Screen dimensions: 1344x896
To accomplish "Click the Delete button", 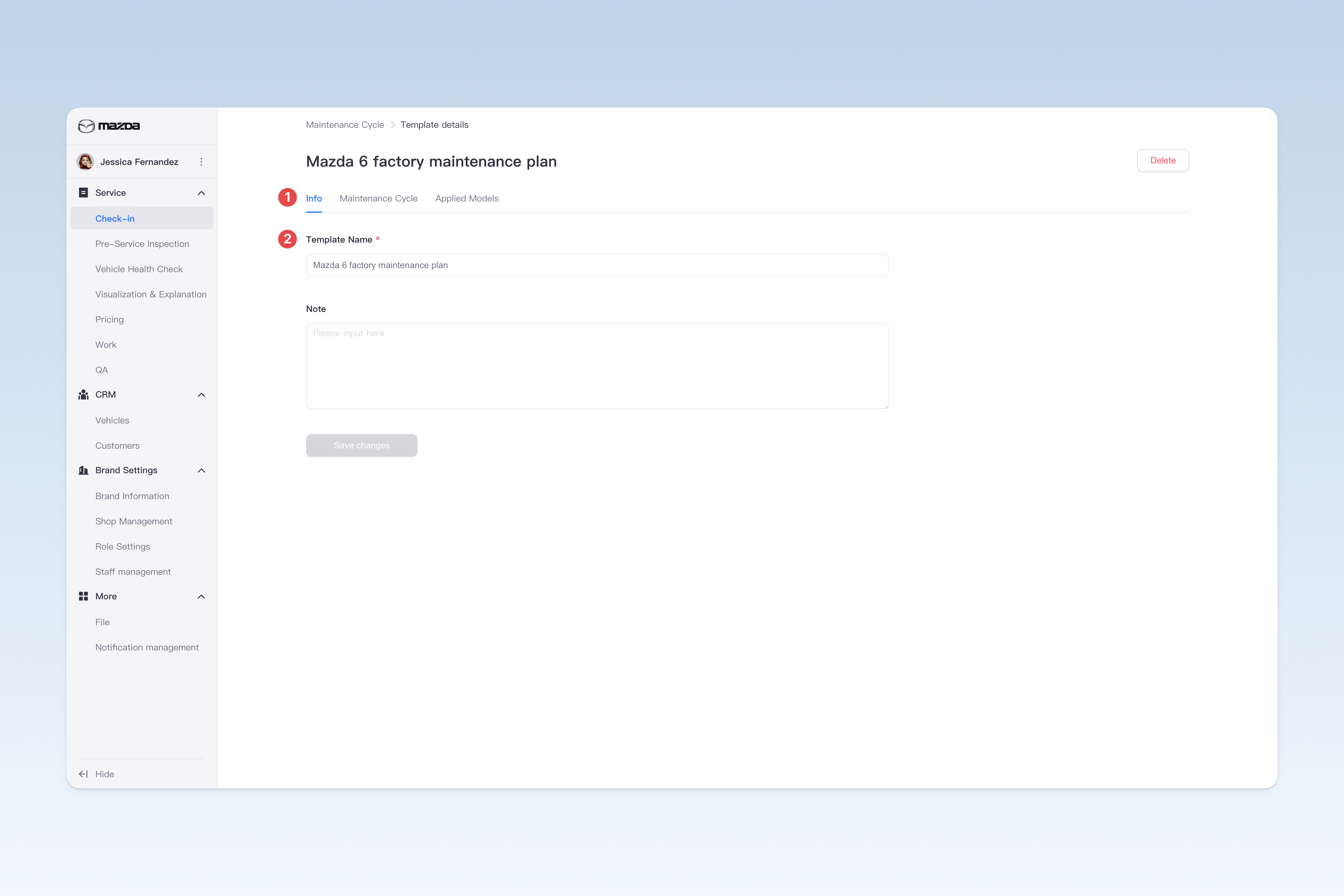I will coord(1163,161).
